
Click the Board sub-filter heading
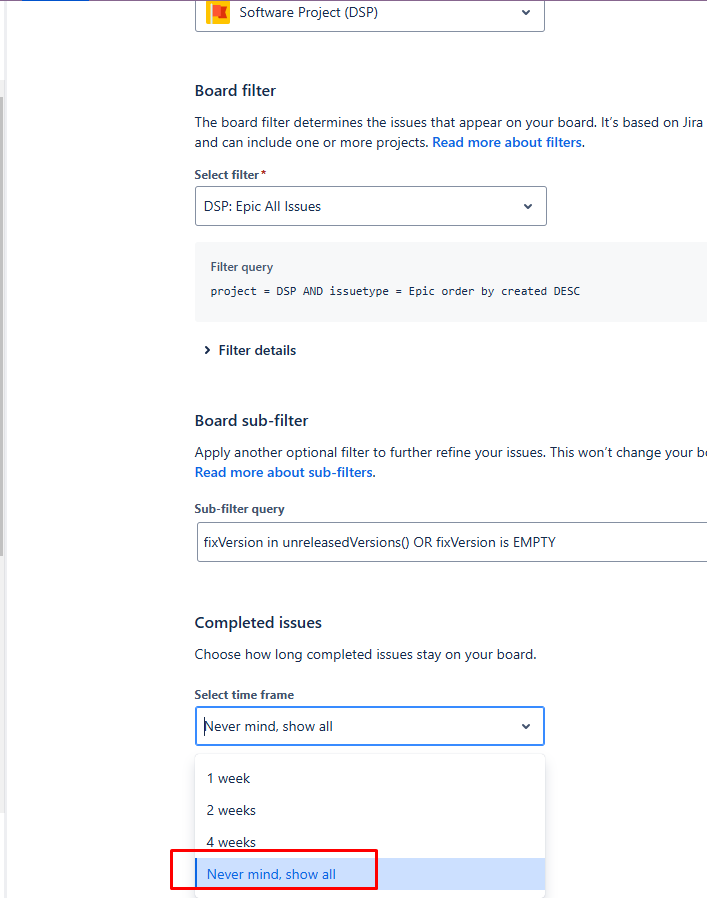[251, 420]
